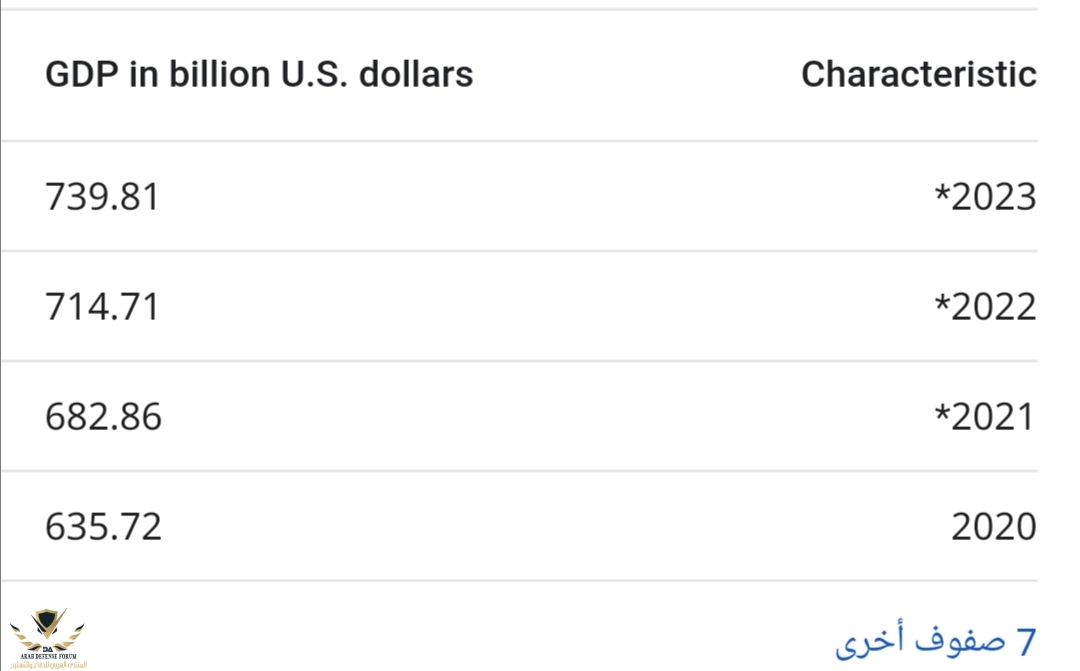Select the Characteristic column header
1080x671 pixels.
pos(918,74)
